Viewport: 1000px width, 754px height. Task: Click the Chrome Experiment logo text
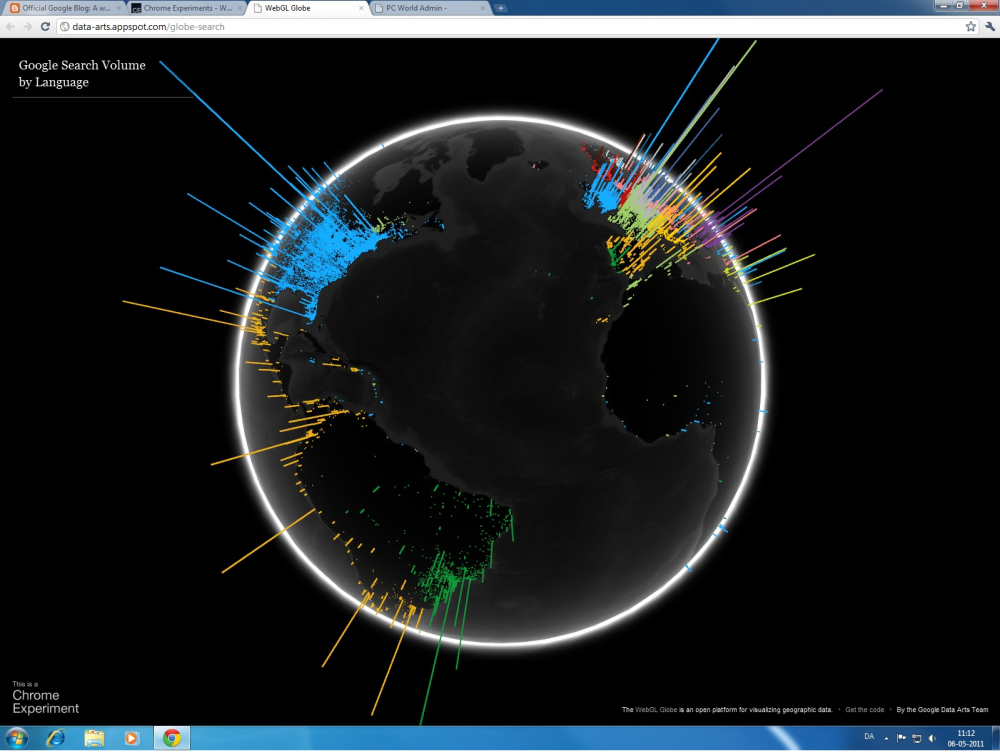coord(45,702)
